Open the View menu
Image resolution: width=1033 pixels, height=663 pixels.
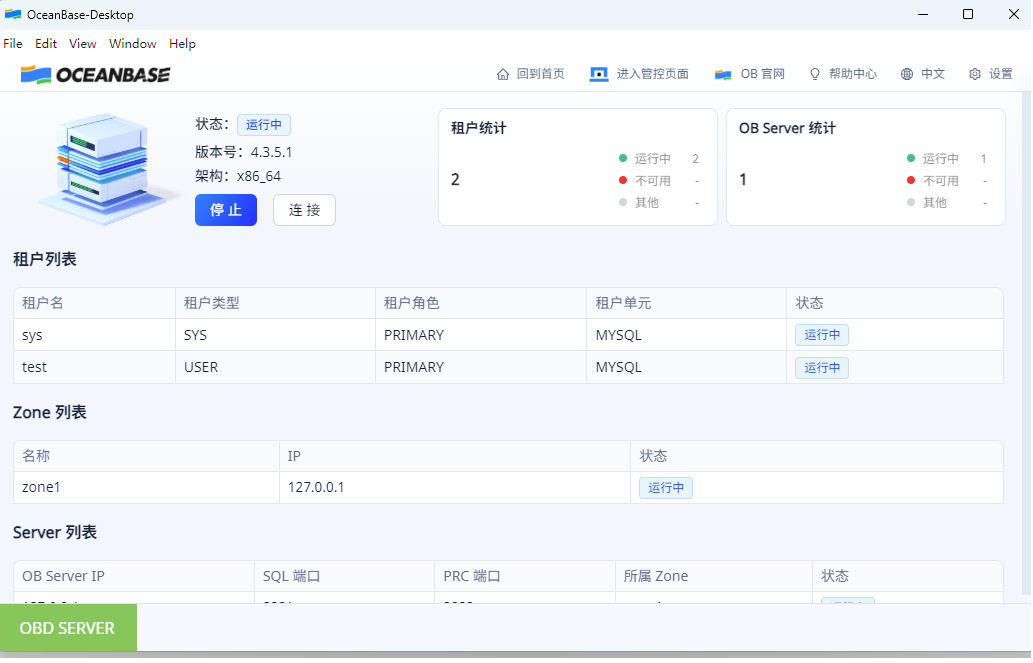click(82, 43)
